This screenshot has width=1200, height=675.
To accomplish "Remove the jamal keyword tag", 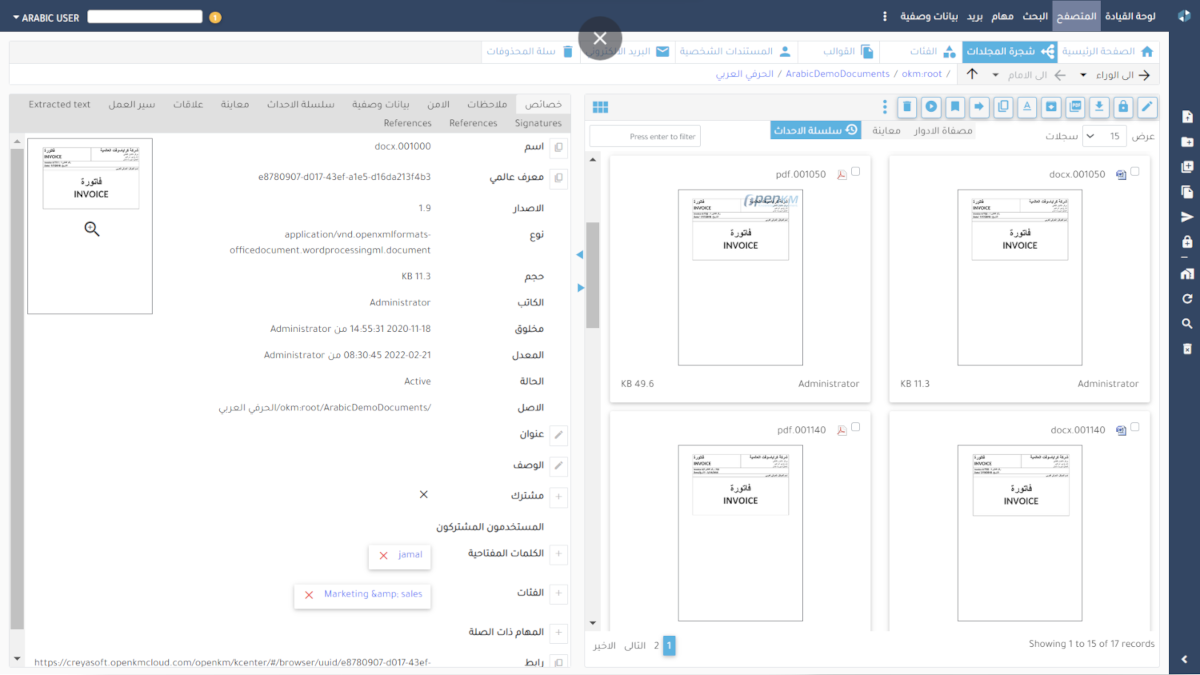I will coord(383,555).
